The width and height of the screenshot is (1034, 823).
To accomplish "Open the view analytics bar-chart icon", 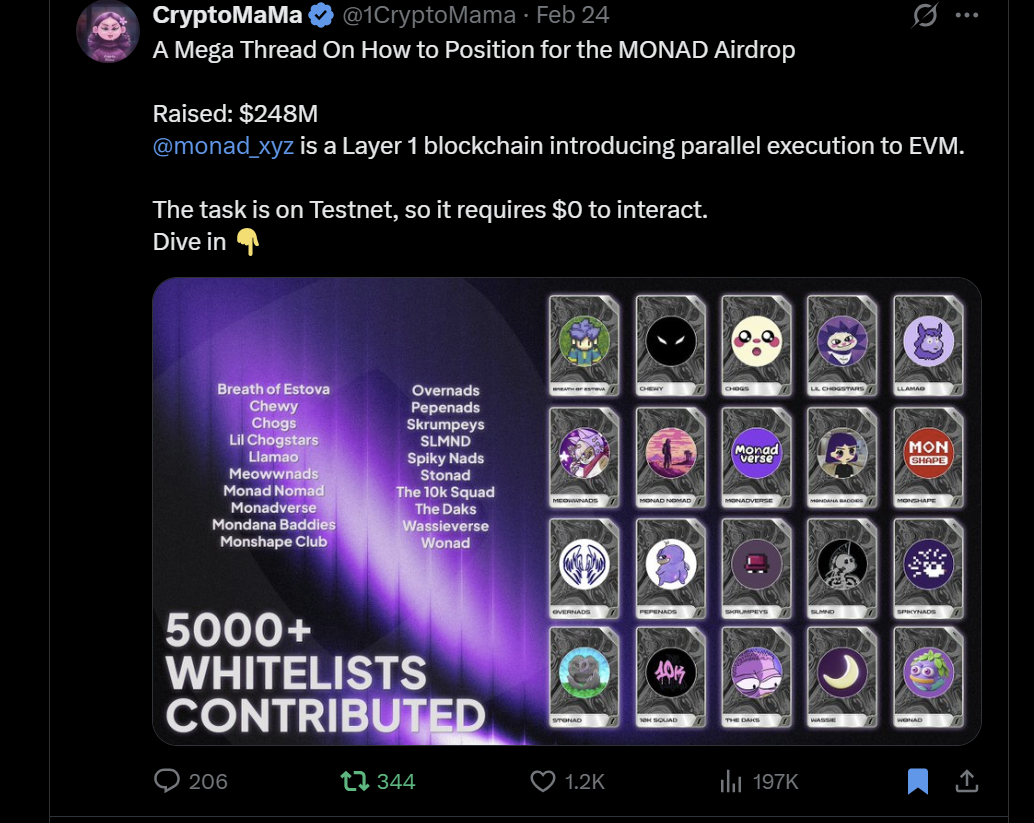I will tap(731, 781).
